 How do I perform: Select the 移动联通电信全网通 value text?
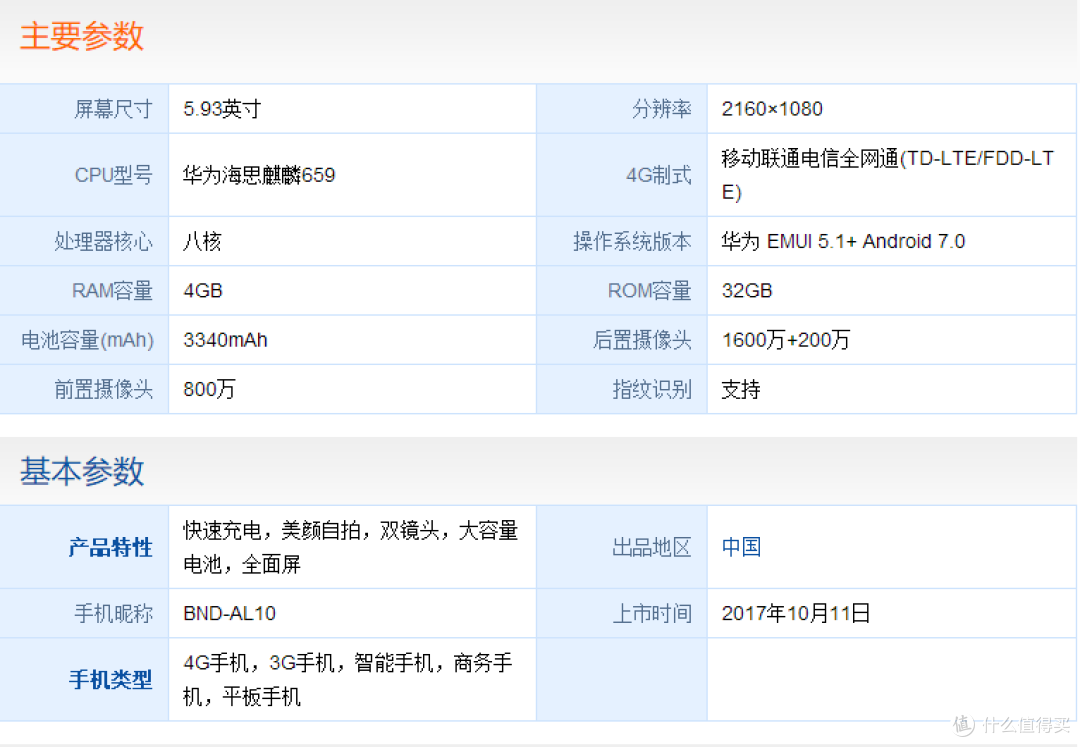coord(887,175)
